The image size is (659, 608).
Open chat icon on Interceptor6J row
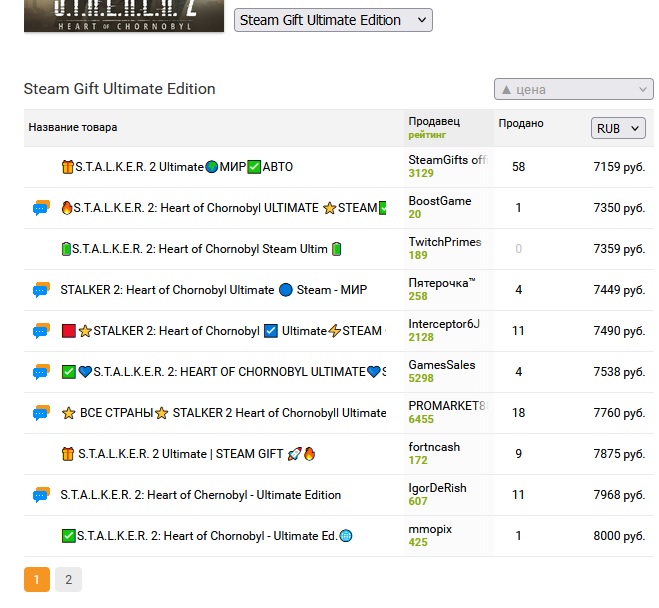(x=41, y=331)
